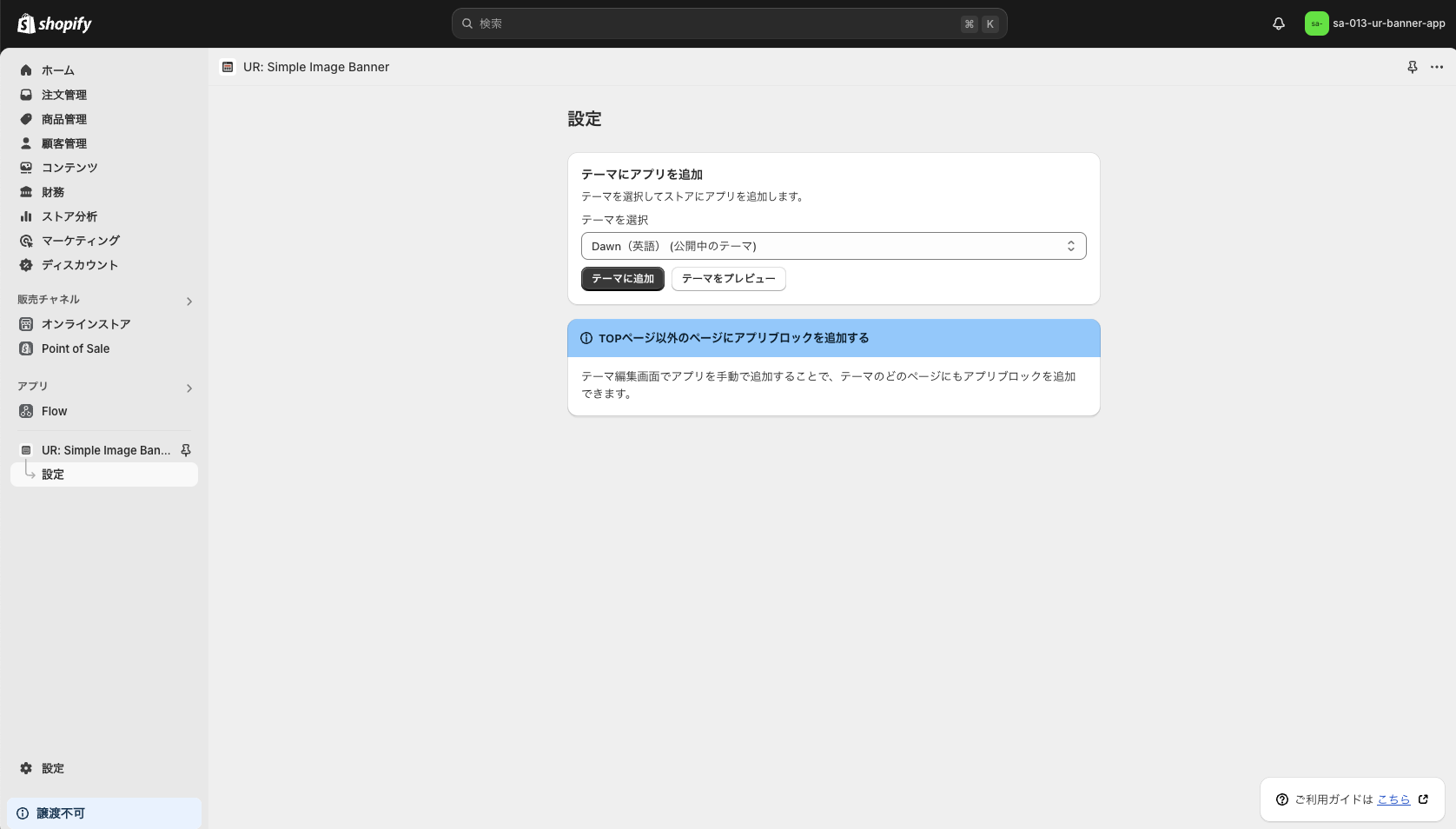Launch the Flow app icon

(26, 411)
